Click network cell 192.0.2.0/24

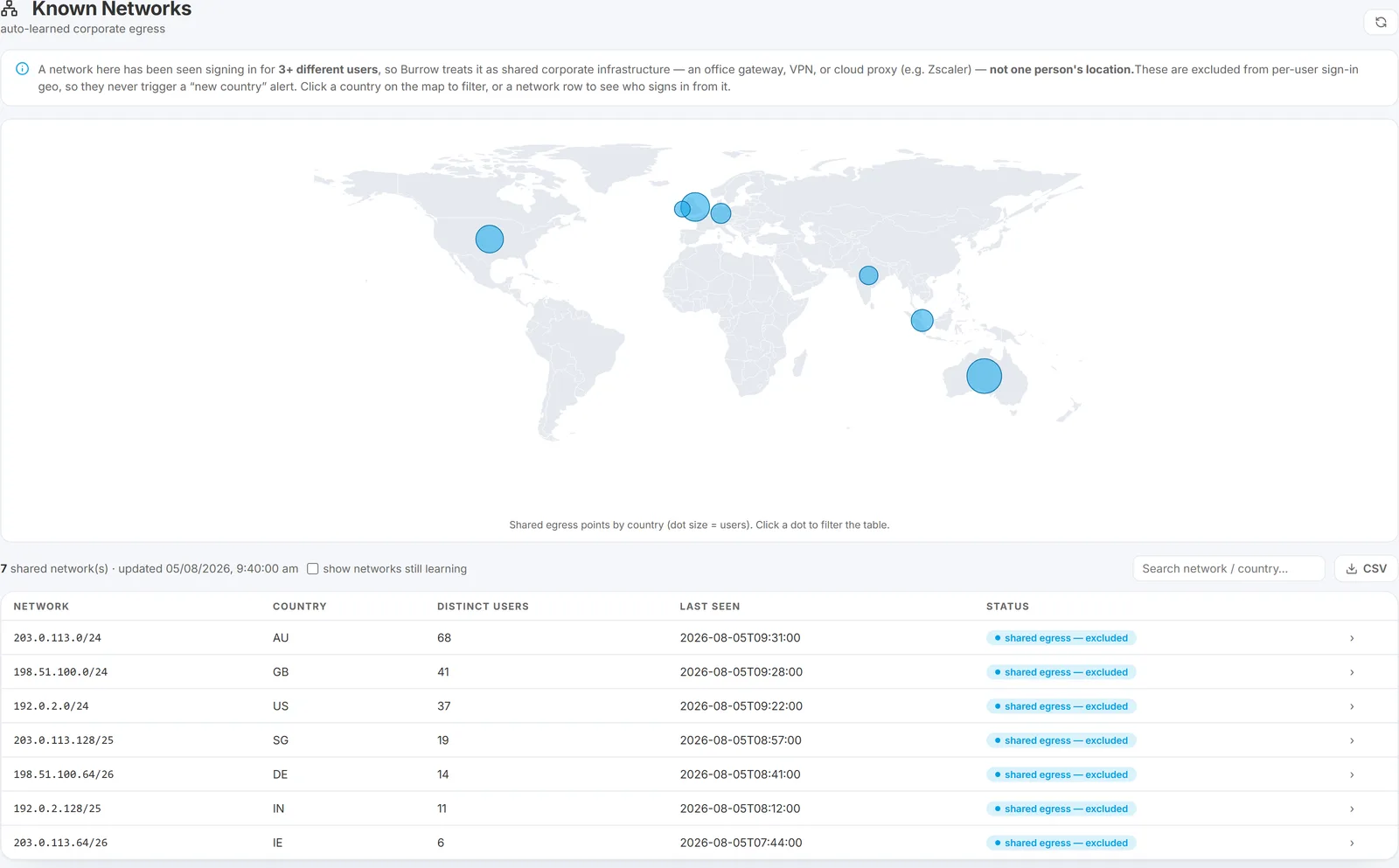(51, 706)
